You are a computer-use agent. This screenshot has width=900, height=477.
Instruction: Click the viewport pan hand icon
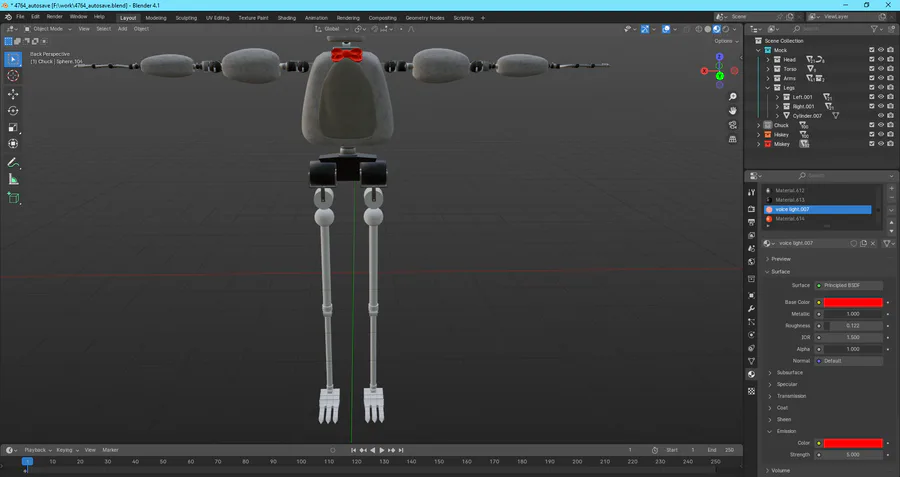click(x=732, y=111)
